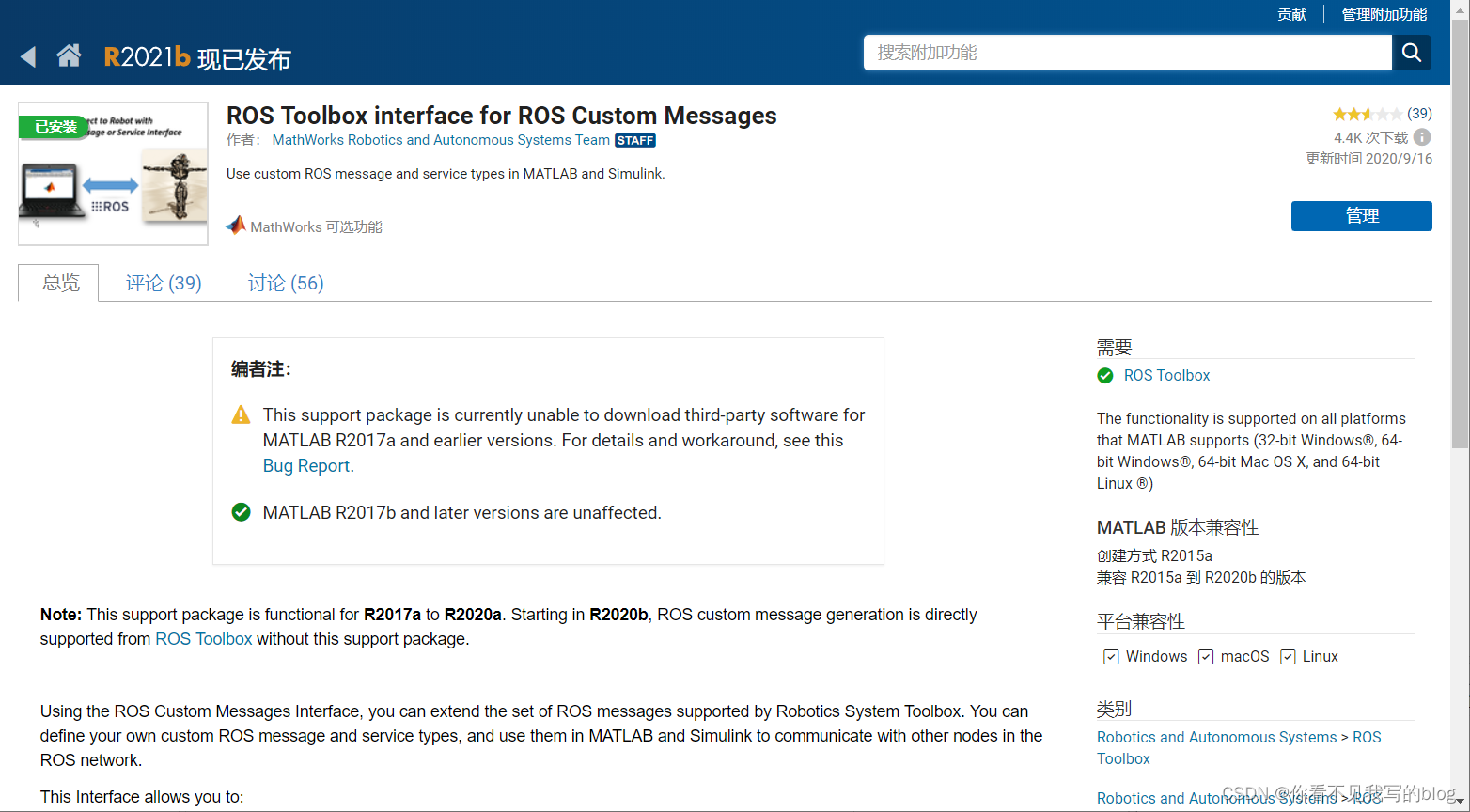Open Robotics and Autonomous Systems category link
The height and width of the screenshot is (812, 1470).
point(1216,738)
